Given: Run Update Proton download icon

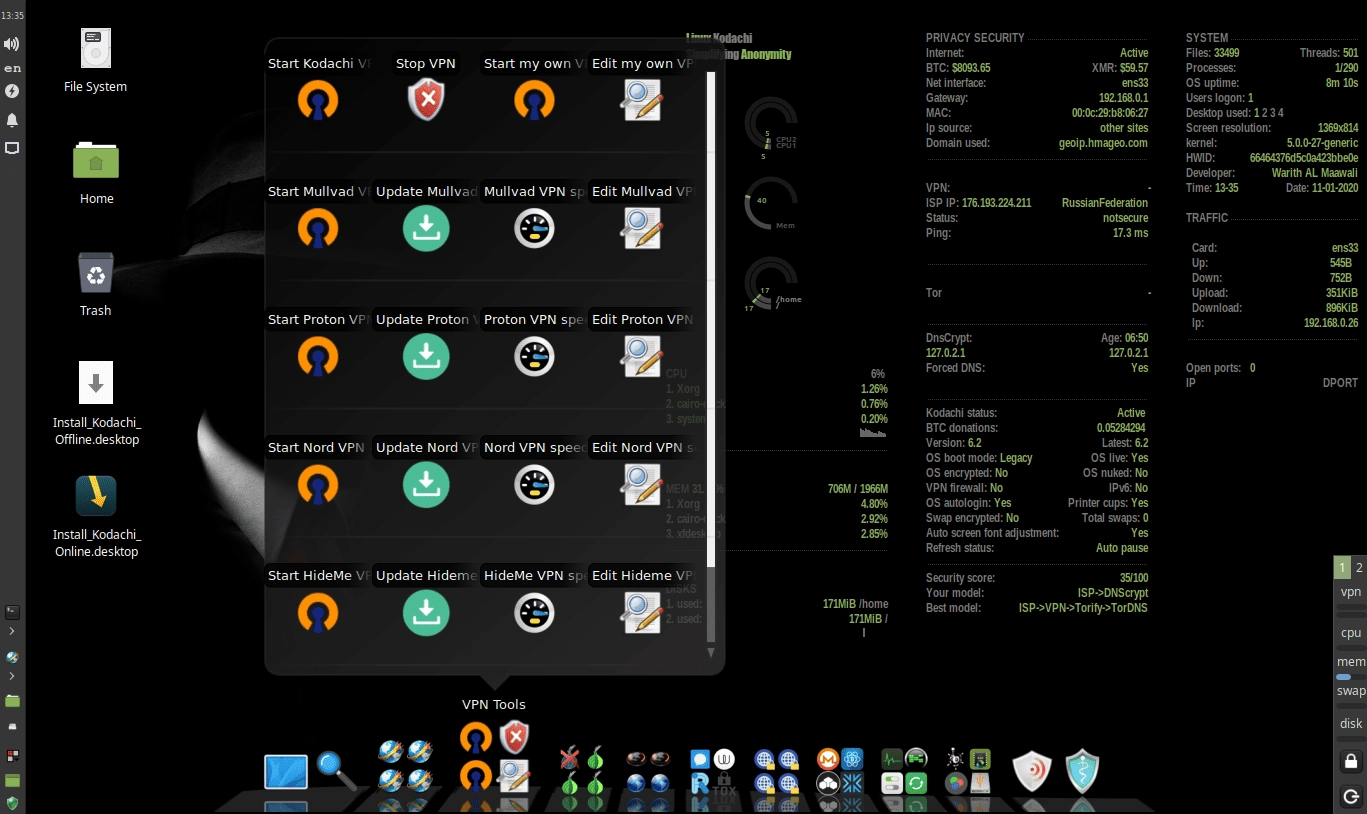Looking at the screenshot, I should coord(426,356).
